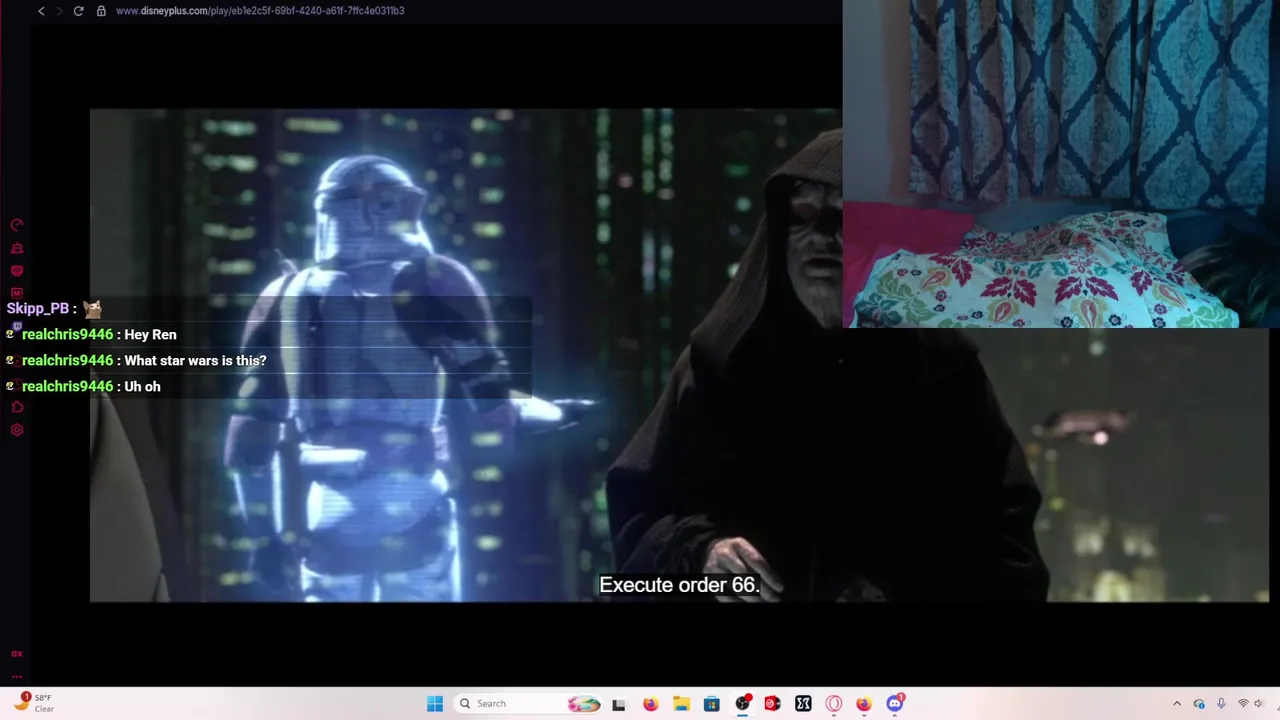The width and height of the screenshot is (1280, 720).
Task: Open the Wi-Fi network tray icon
Action: click(x=1243, y=704)
